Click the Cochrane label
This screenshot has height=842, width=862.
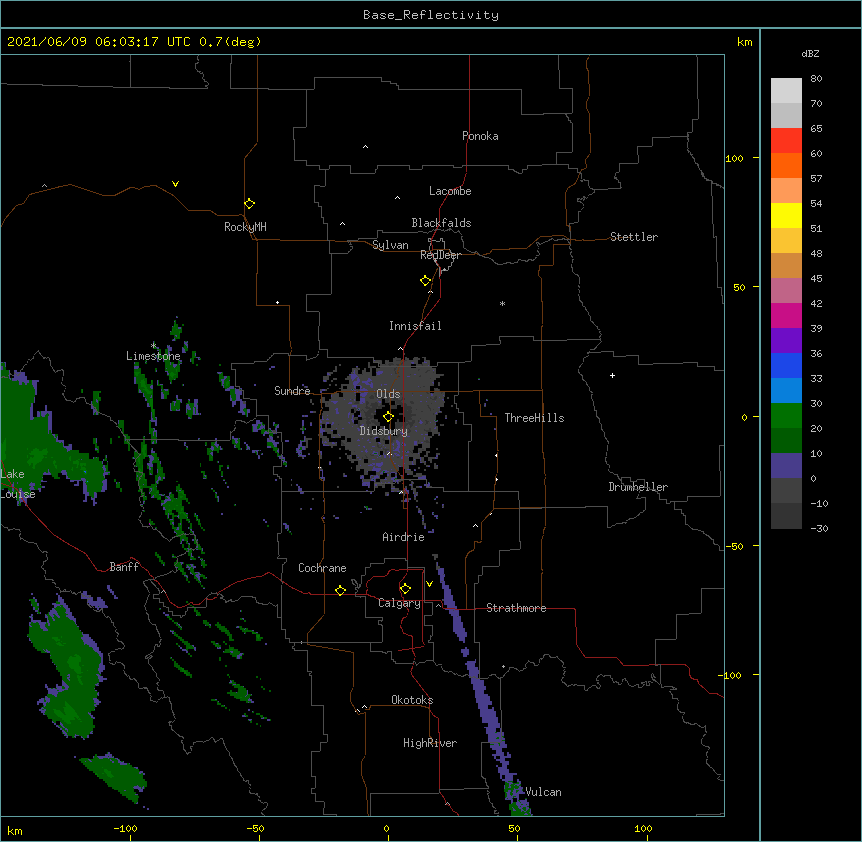click(322, 568)
